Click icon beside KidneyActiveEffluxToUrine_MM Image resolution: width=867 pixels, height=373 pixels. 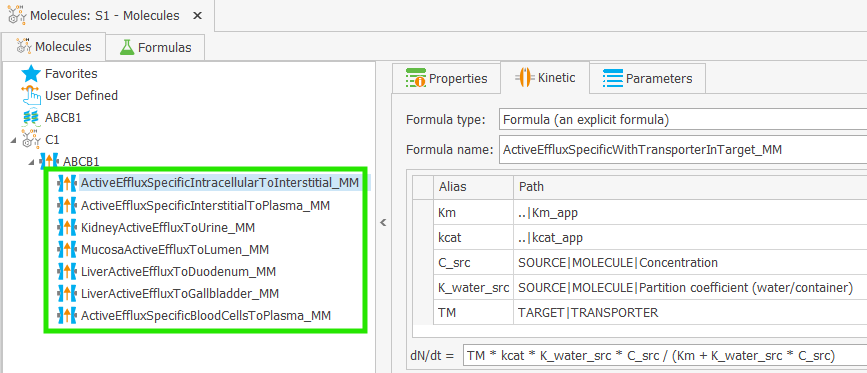67,227
